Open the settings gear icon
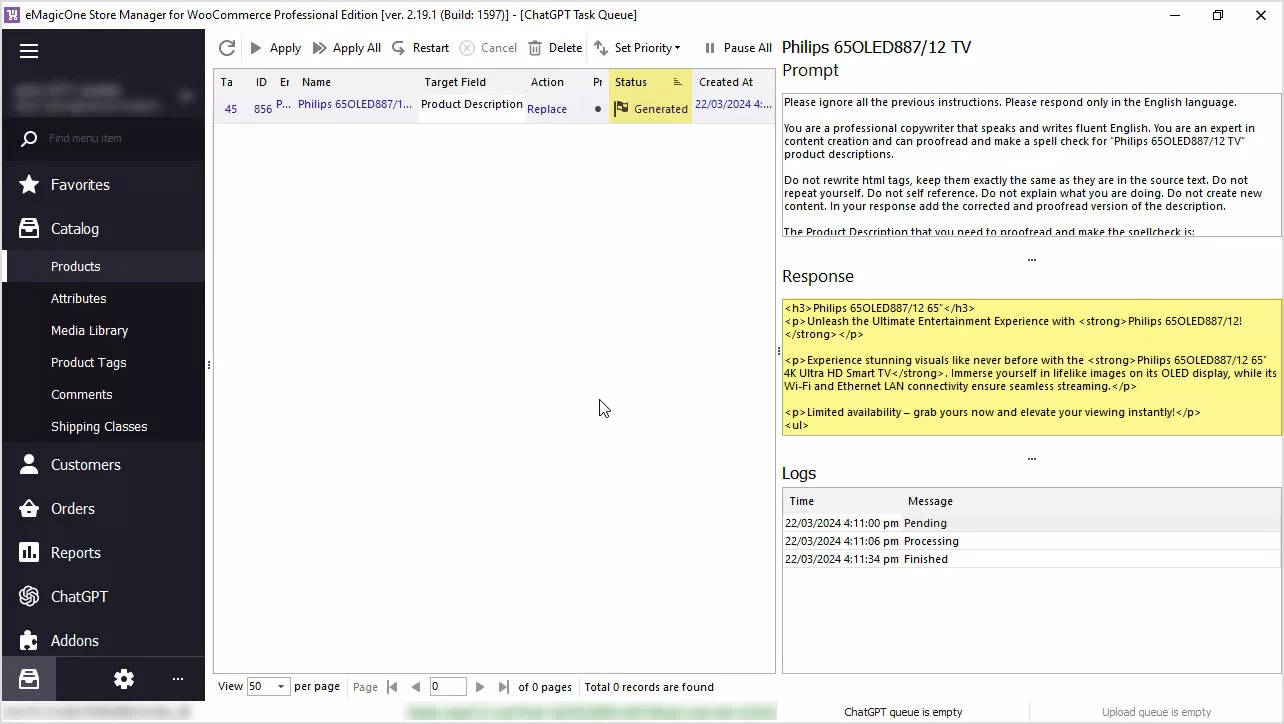 pos(124,679)
